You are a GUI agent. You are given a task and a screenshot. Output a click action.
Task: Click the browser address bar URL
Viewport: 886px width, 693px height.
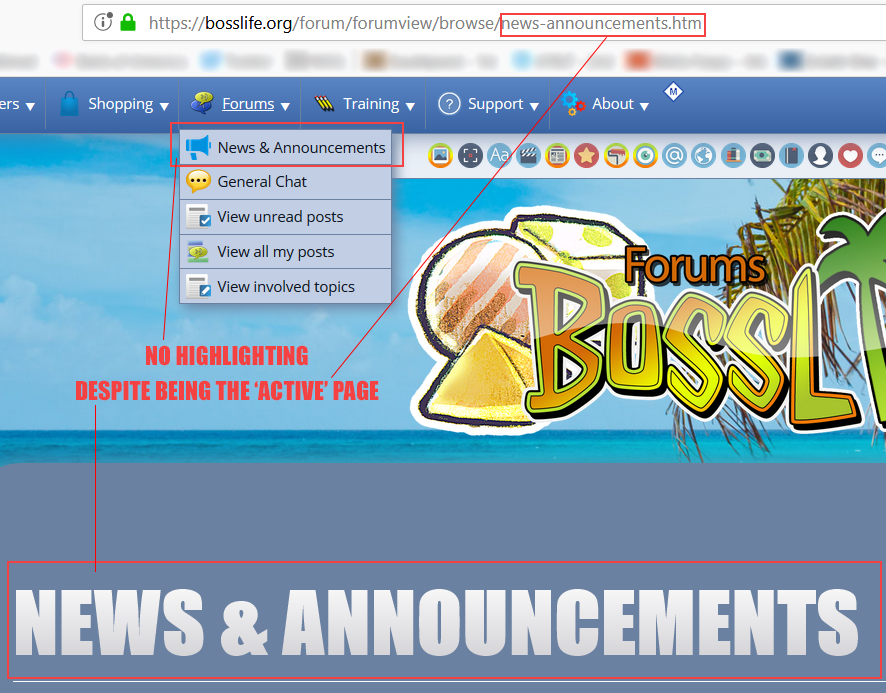pyautogui.click(x=420, y=22)
